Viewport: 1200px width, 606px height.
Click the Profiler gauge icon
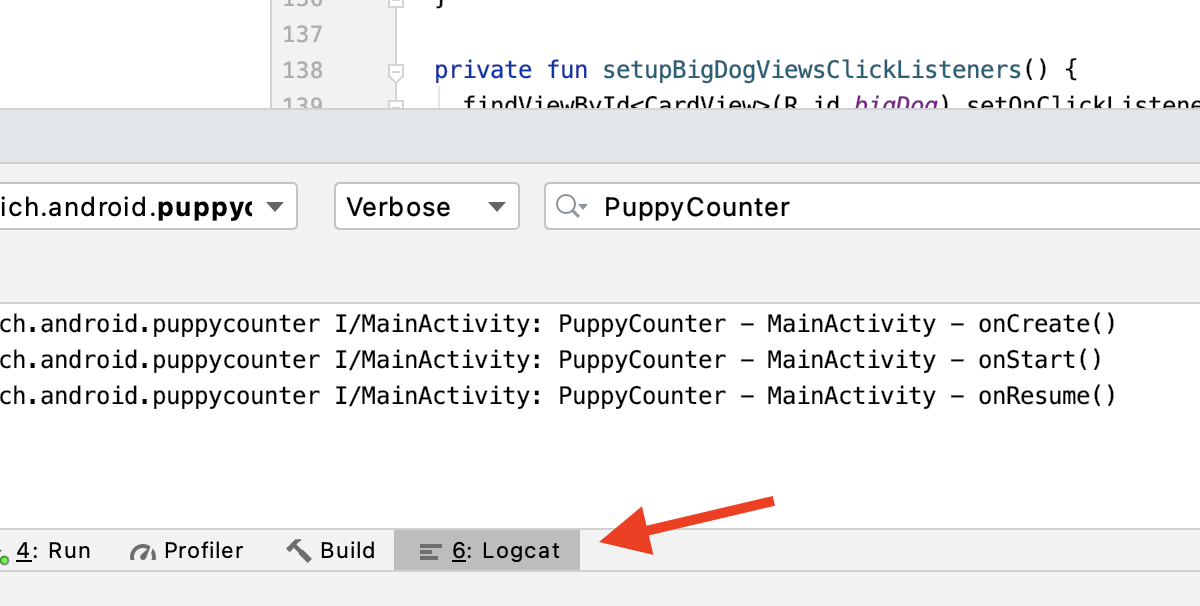pos(143,551)
